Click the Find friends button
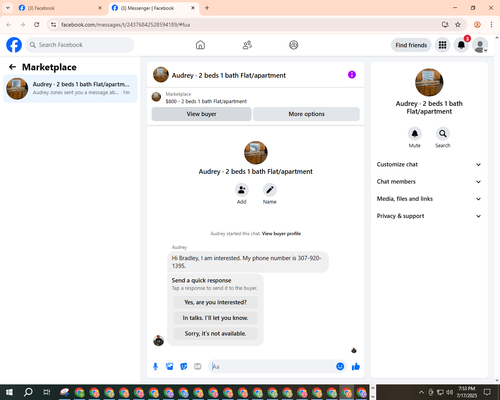 click(x=411, y=45)
